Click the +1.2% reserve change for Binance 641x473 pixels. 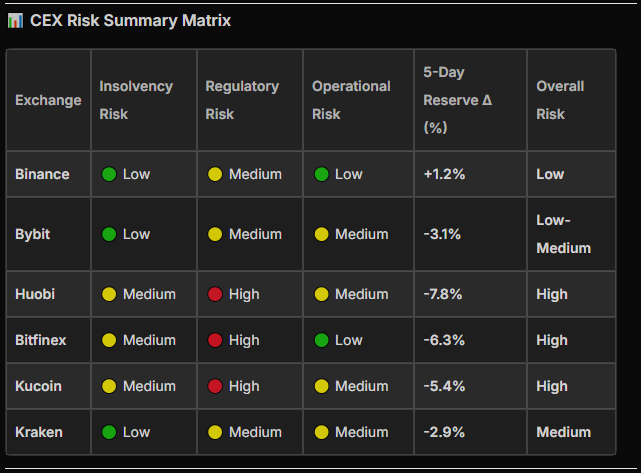tap(444, 174)
